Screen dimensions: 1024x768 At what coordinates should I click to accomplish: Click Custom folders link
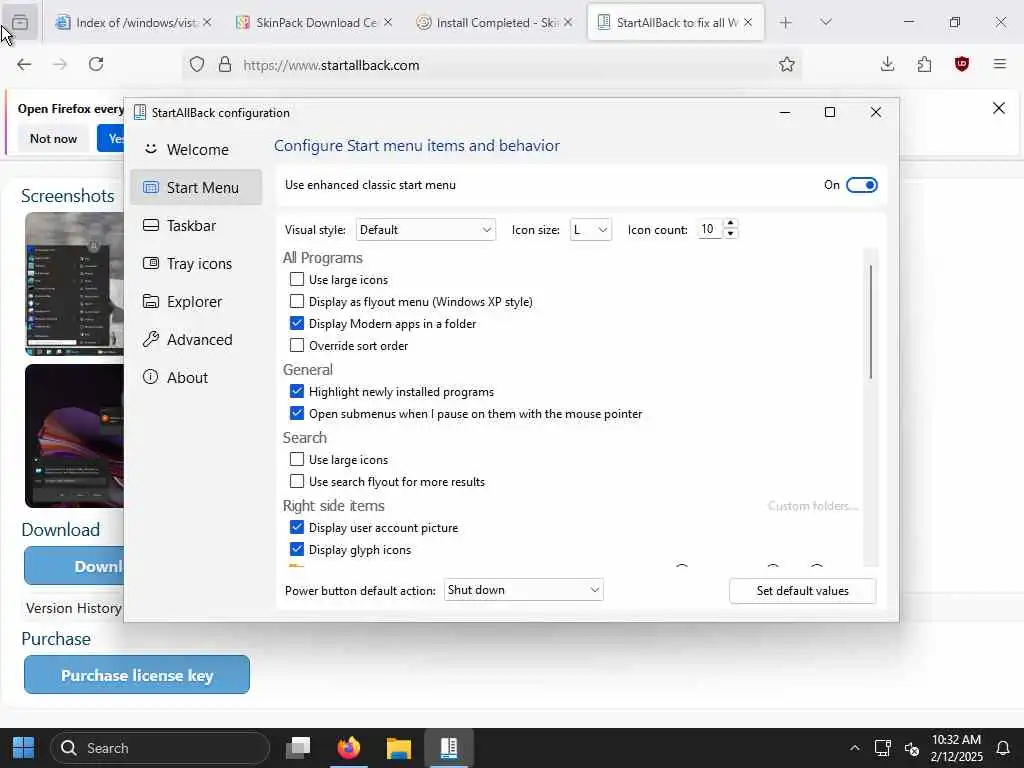pos(812,505)
